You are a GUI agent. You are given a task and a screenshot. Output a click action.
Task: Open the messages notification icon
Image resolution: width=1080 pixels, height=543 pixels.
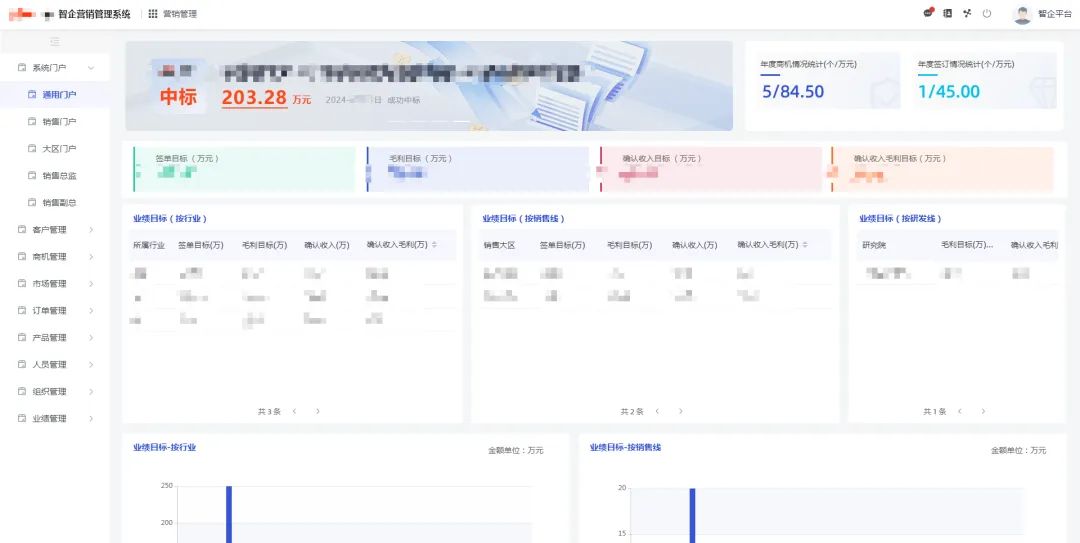pyautogui.click(x=928, y=13)
